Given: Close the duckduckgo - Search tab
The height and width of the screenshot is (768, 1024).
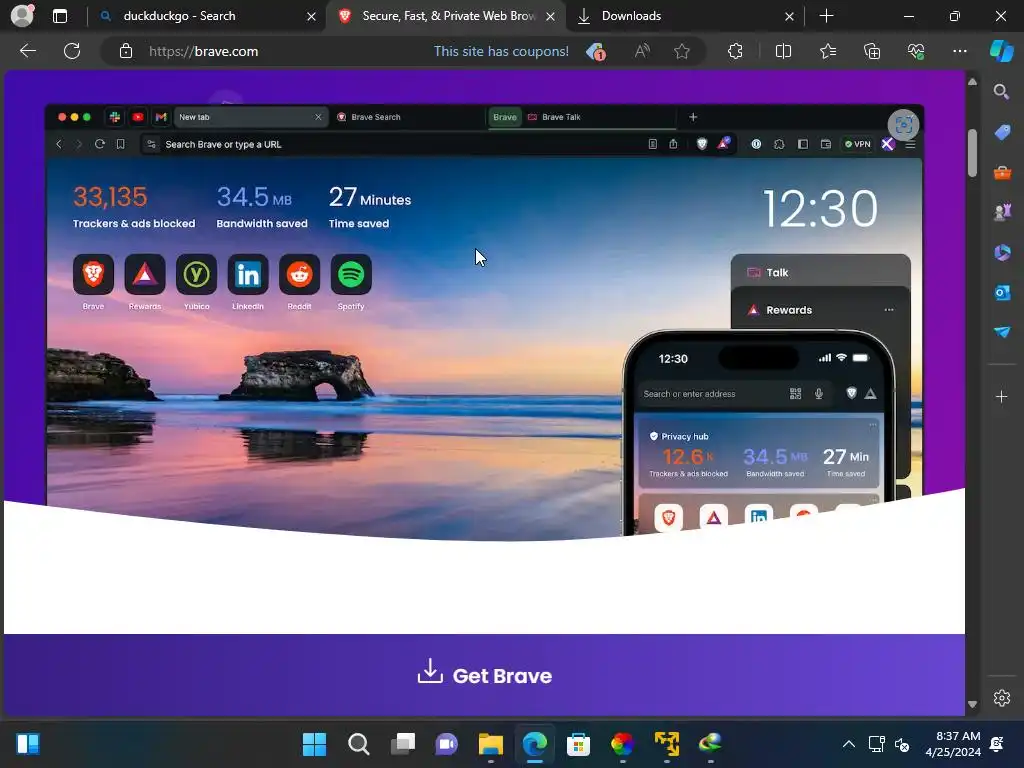Looking at the screenshot, I should [312, 16].
